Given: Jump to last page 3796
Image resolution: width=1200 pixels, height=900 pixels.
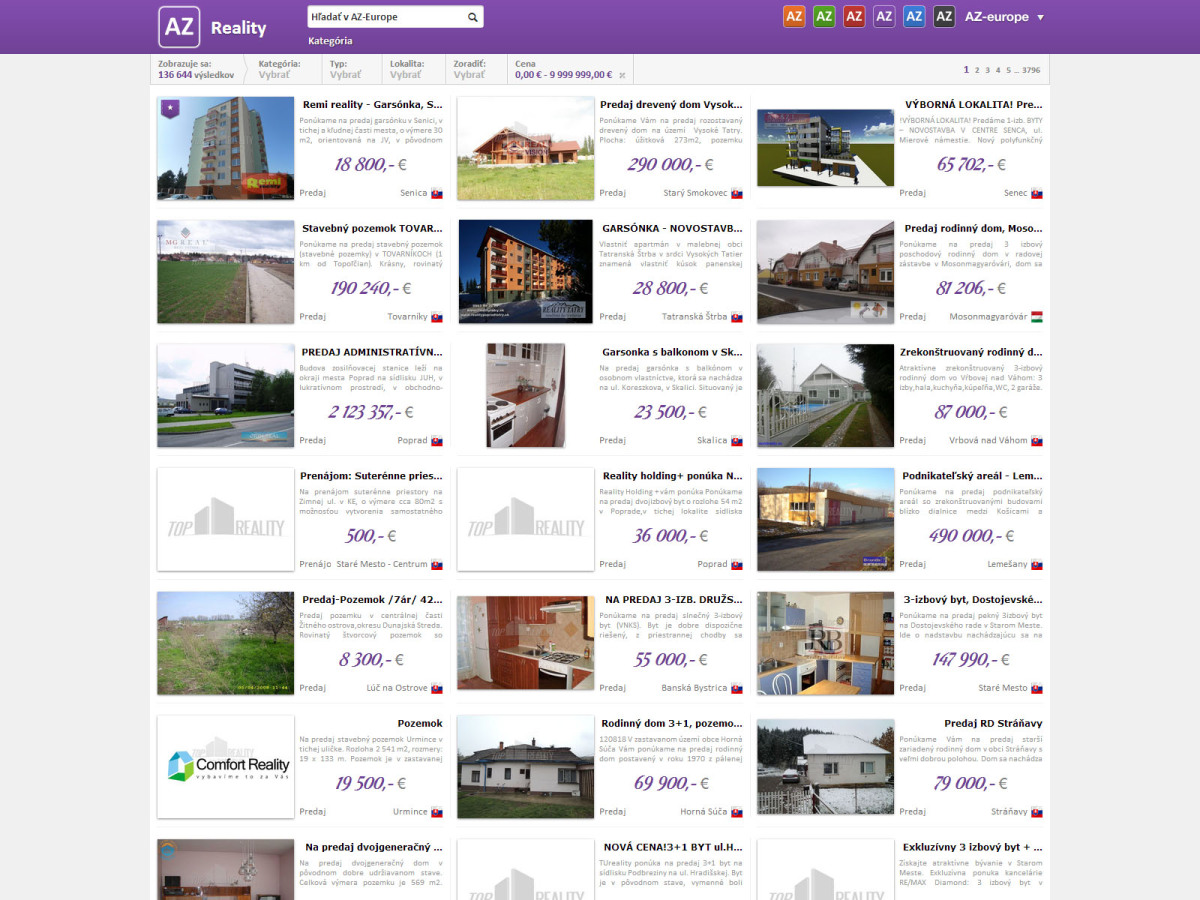Looking at the screenshot, I should pos(1031,70).
